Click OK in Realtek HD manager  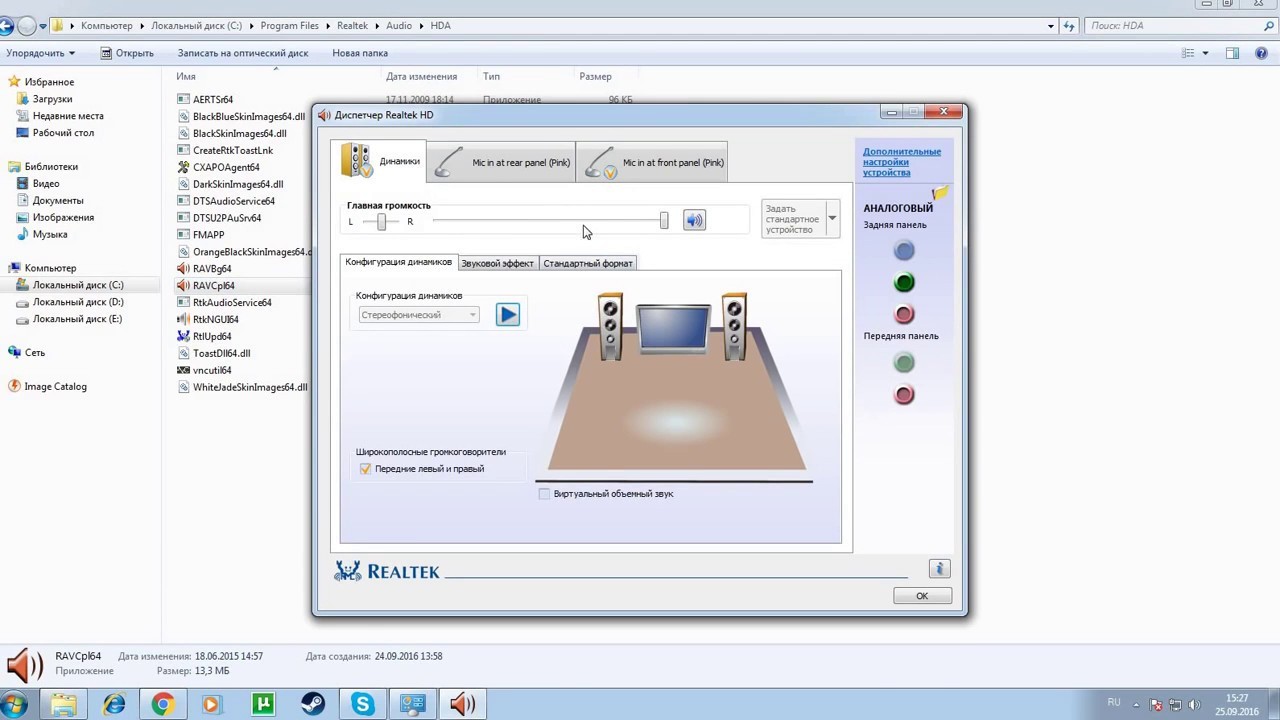click(922, 595)
